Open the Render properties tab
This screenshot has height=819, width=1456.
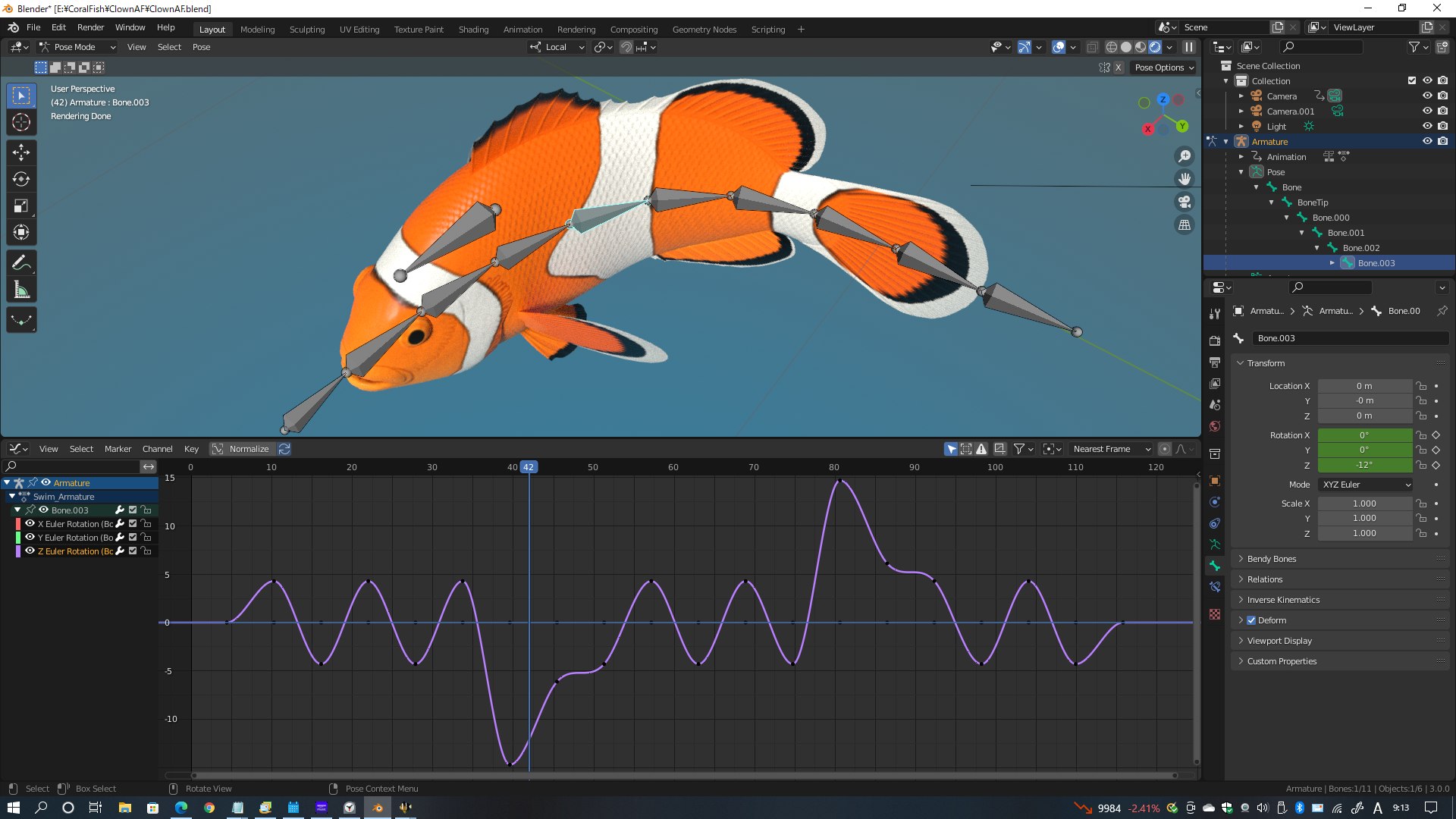click(1214, 341)
